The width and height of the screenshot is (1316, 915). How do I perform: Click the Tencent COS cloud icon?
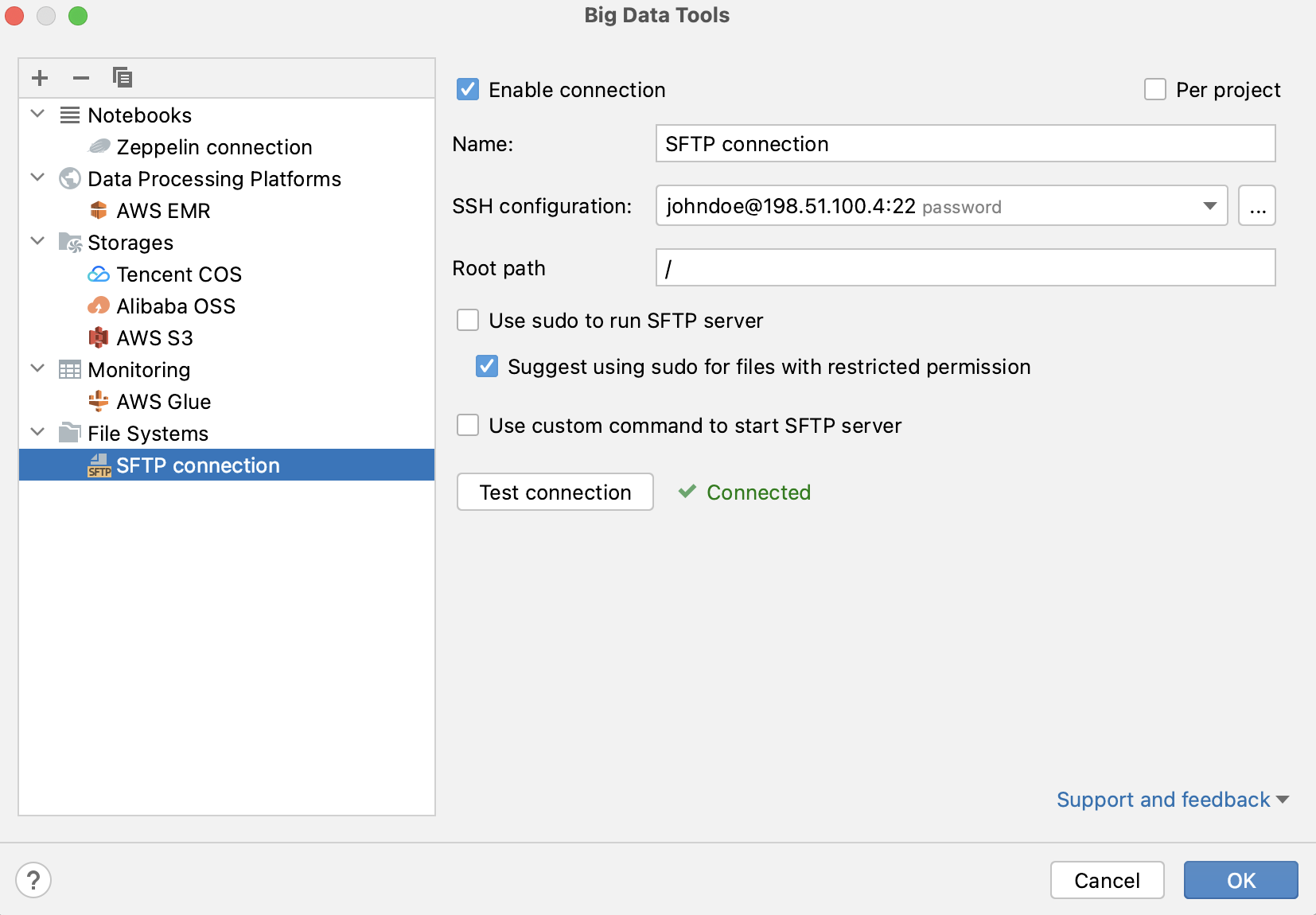coord(99,274)
